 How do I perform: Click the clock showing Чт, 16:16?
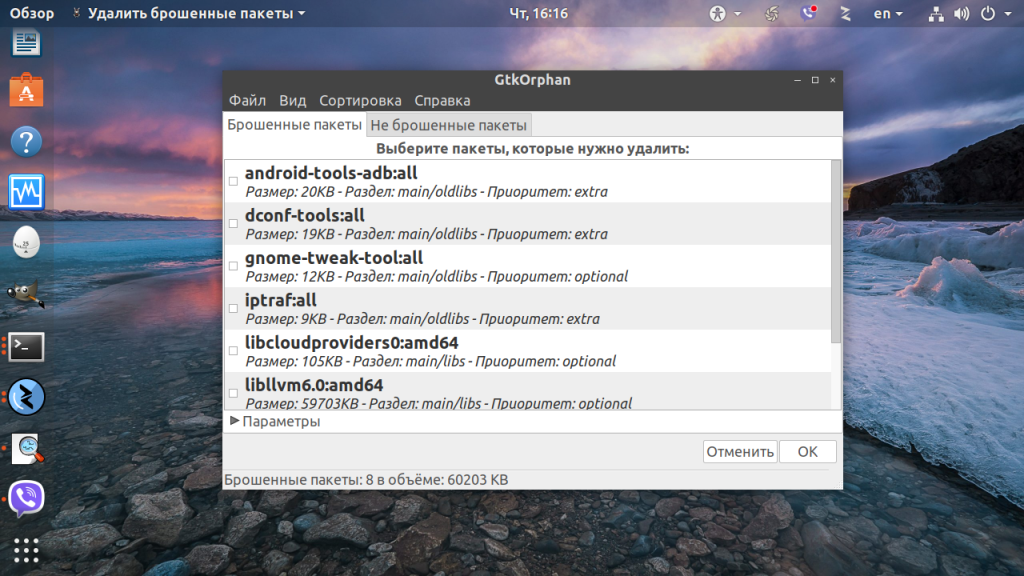coord(539,14)
